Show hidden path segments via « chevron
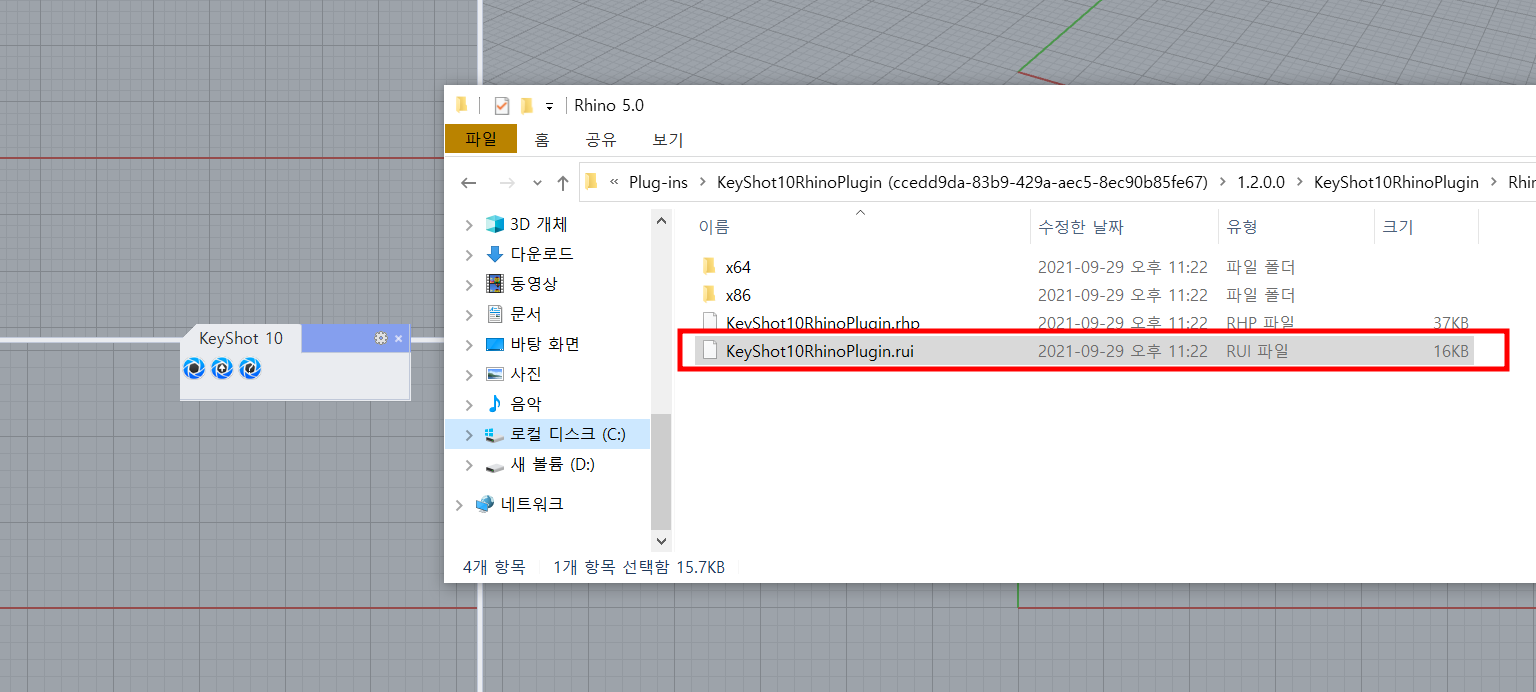The height and width of the screenshot is (692, 1536). 614,182
